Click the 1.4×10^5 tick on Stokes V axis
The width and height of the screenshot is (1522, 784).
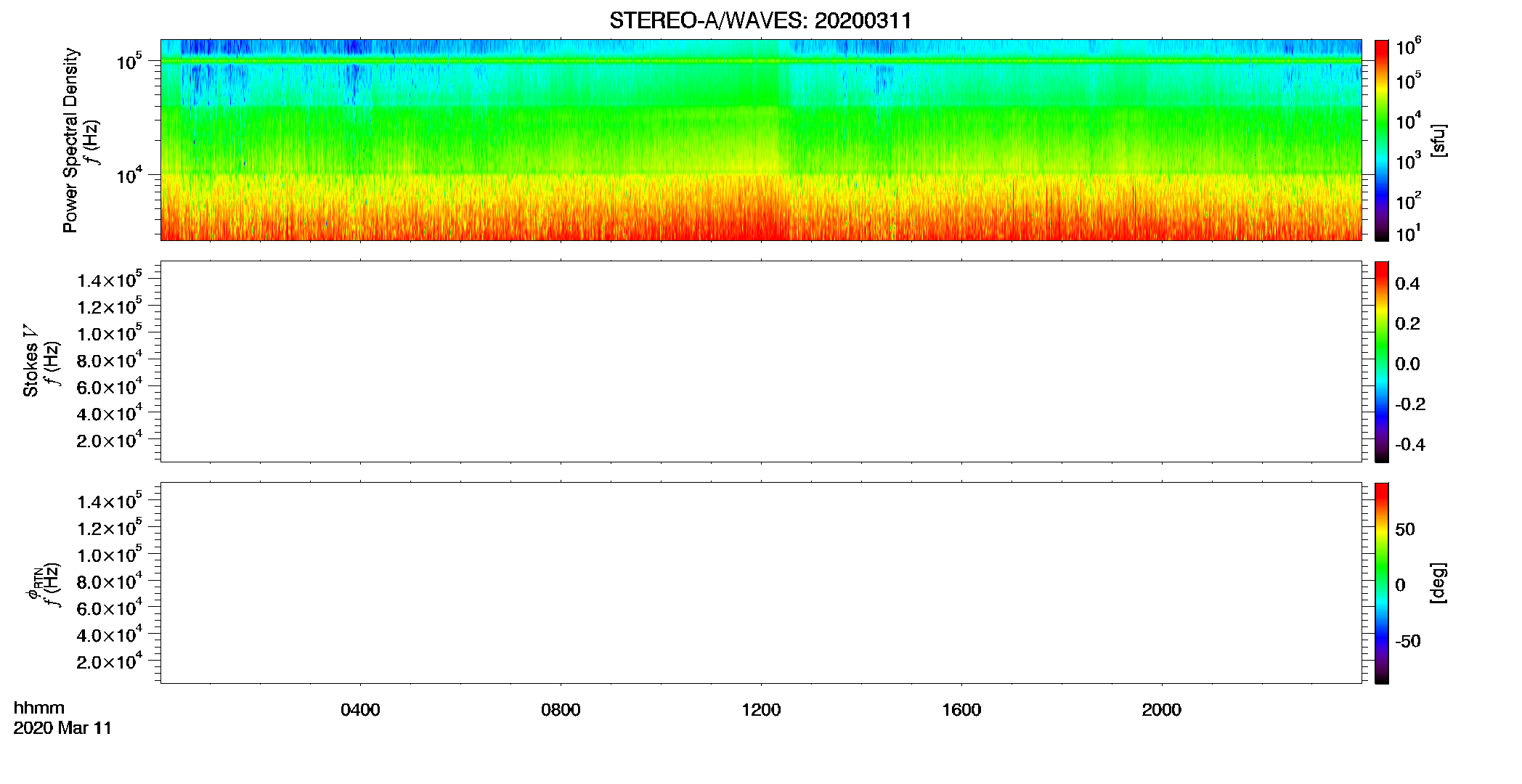coord(110,279)
